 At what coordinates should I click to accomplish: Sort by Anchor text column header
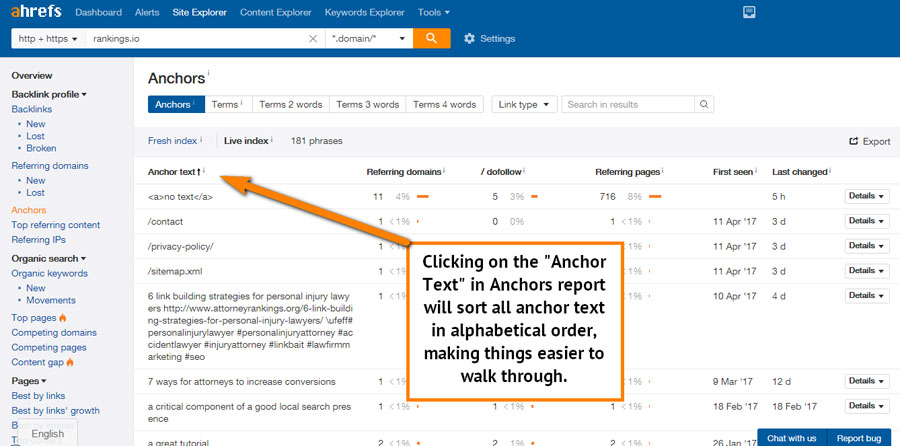pos(172,172)
